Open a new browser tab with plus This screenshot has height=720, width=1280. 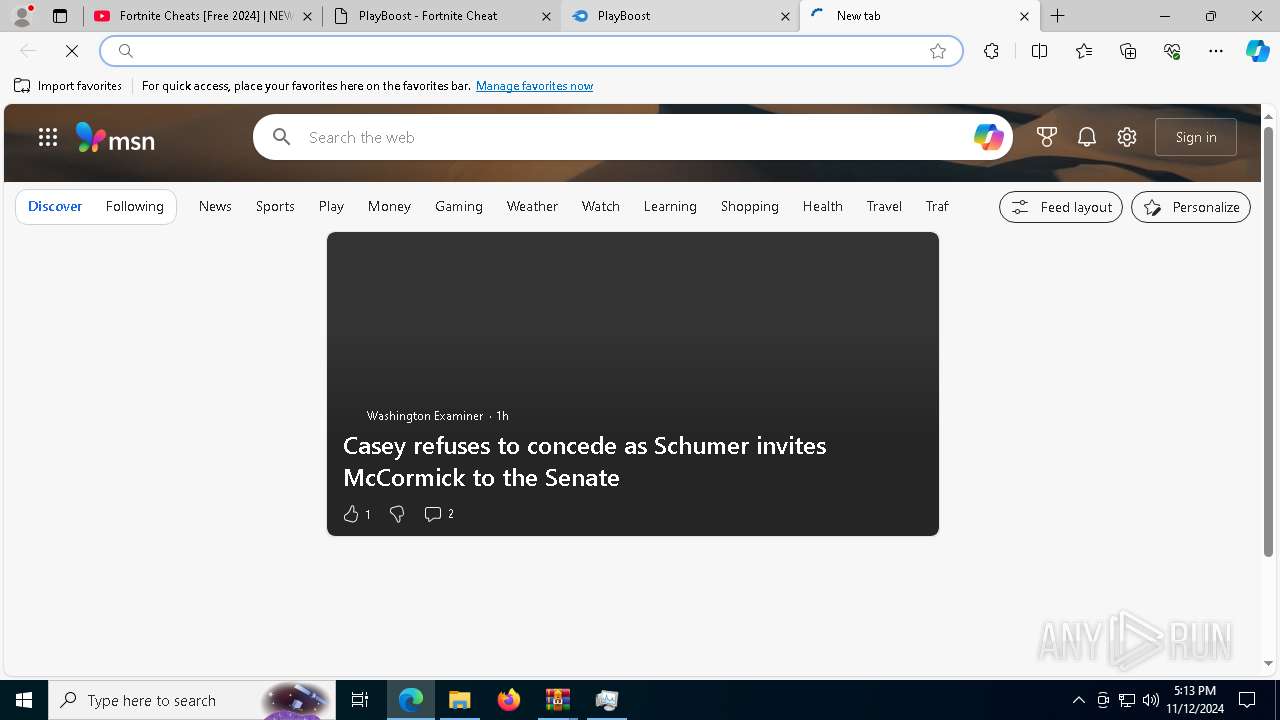tap(1057, 16)
